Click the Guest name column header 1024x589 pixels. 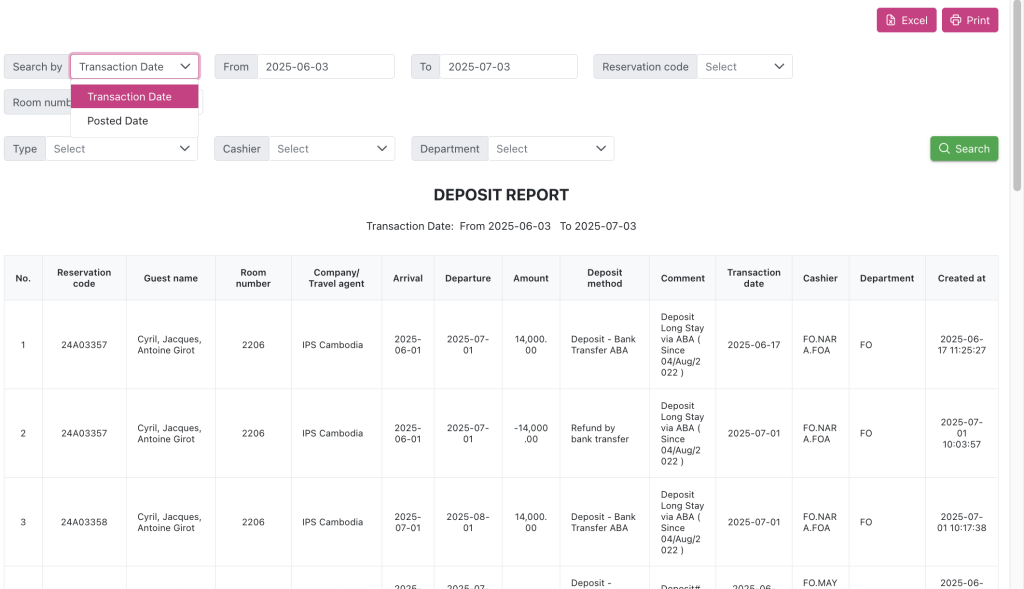tap(171, 278)
